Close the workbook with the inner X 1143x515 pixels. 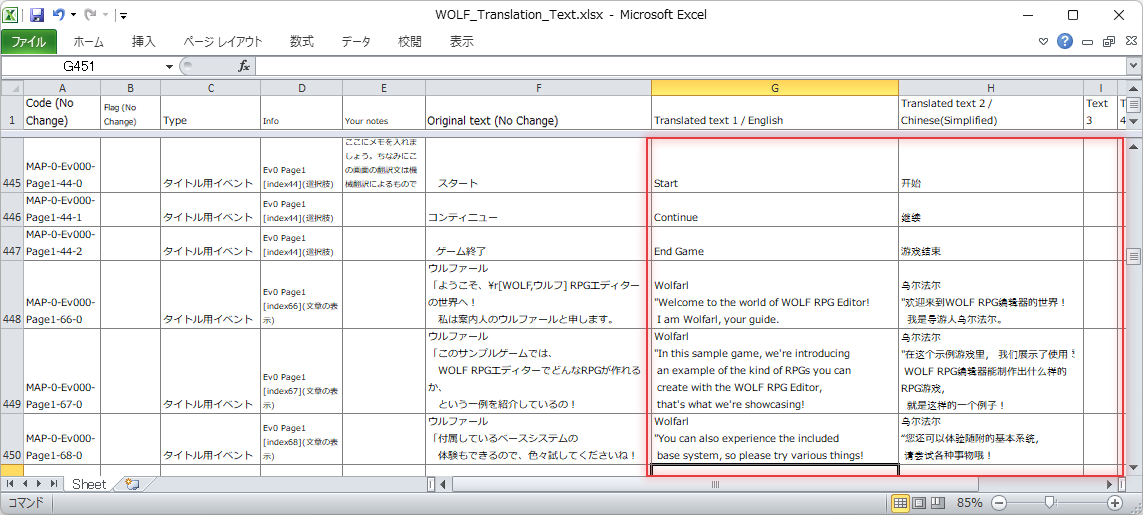coord(1129,42)
